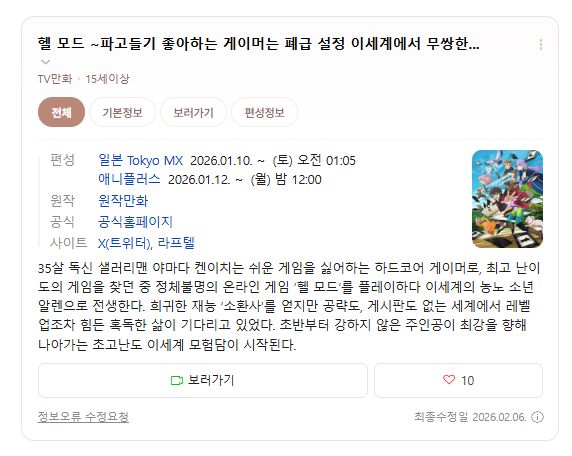Open 정보오류 수정요청 link
The image size is (572, 456).
click(83, 417)
